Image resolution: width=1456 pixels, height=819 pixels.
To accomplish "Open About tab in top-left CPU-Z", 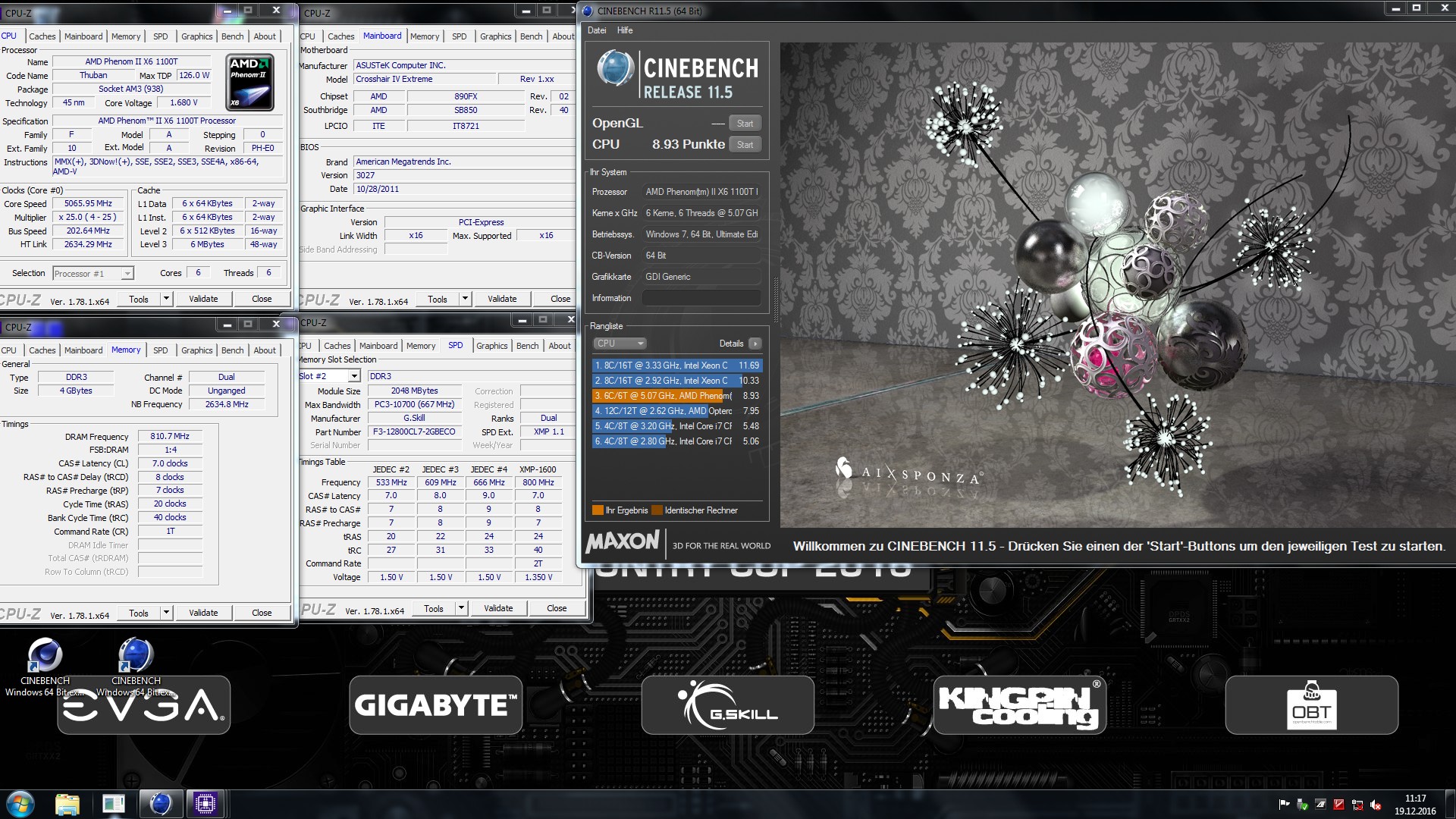I will [265, 36].
